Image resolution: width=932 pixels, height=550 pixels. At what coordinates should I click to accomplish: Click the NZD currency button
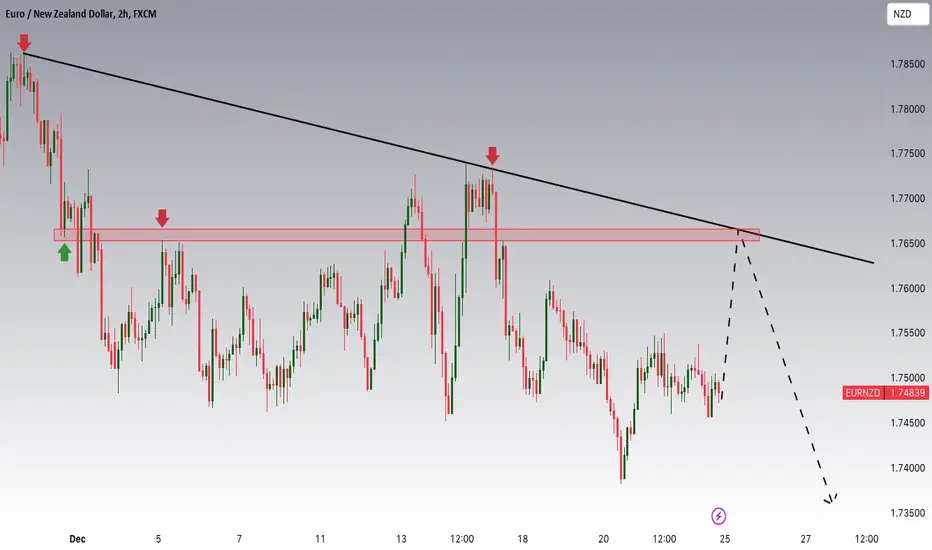click(907, 14)
